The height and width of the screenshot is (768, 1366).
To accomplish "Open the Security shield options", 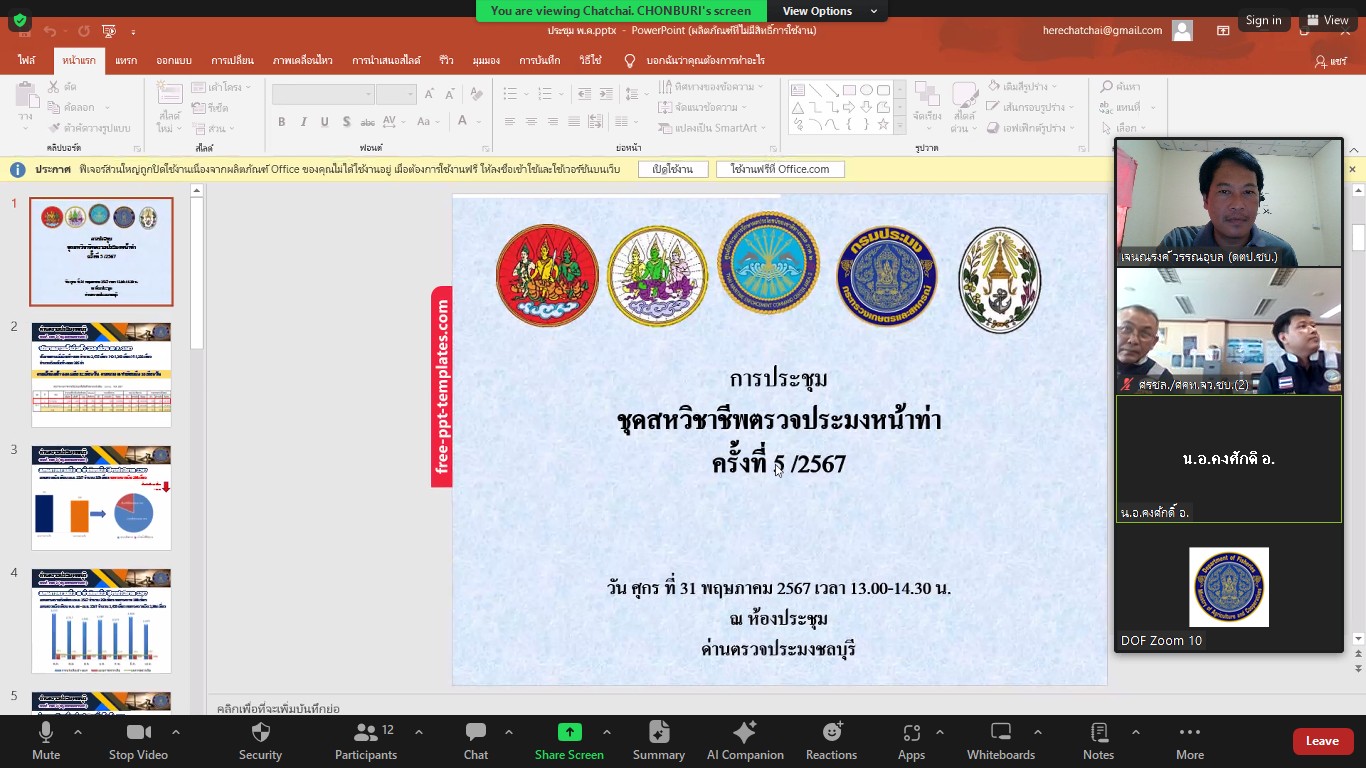I will [x=260, y=741].
